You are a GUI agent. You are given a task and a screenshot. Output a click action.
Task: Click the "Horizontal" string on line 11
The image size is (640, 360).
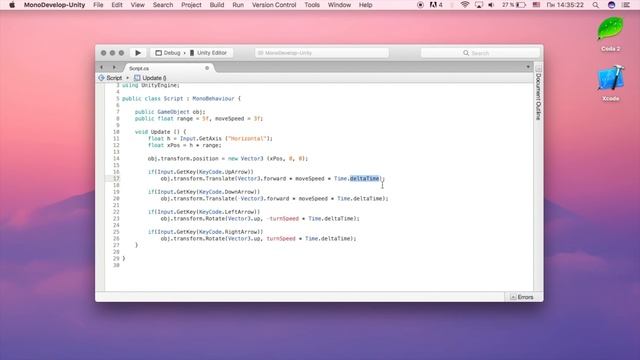click(x=248, y=138)
